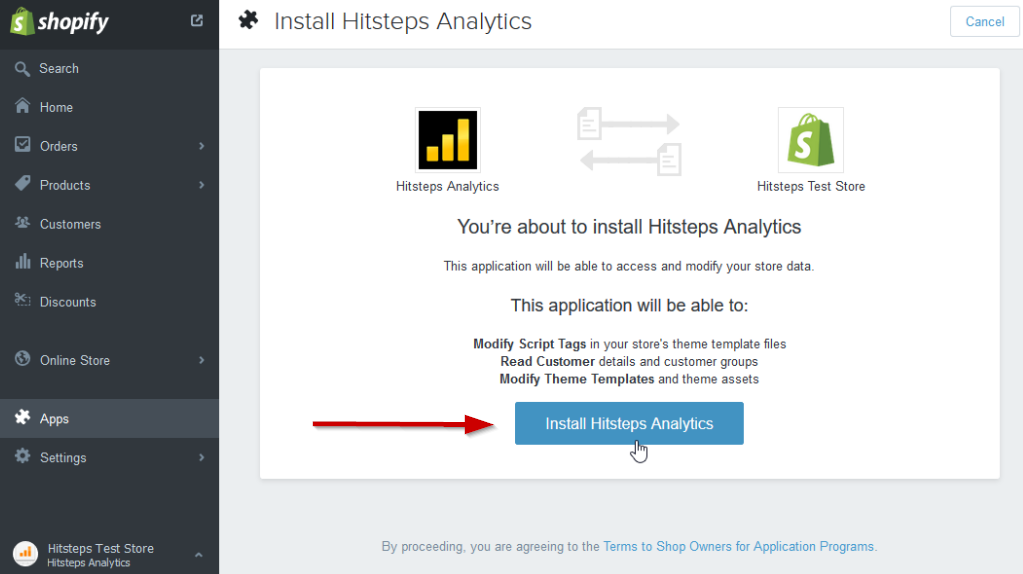Expand the Settings submenu chevron

202,458
